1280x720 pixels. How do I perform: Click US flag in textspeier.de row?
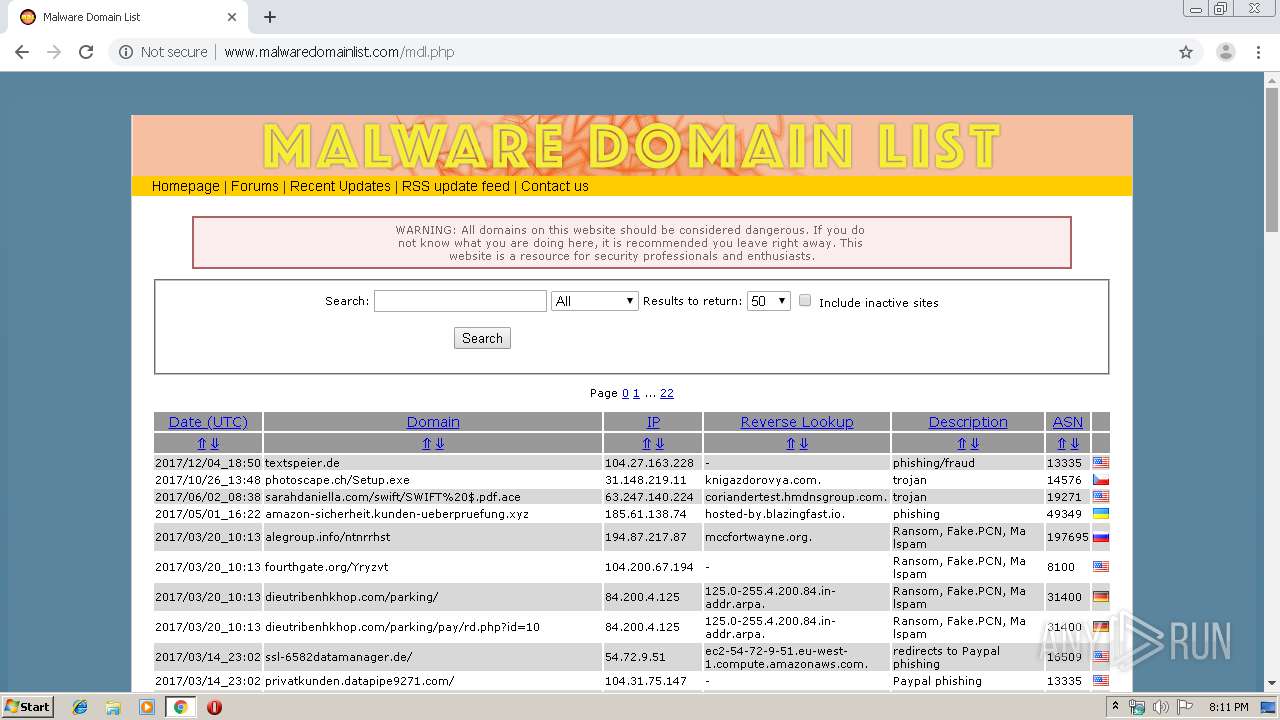point(1101,463)
